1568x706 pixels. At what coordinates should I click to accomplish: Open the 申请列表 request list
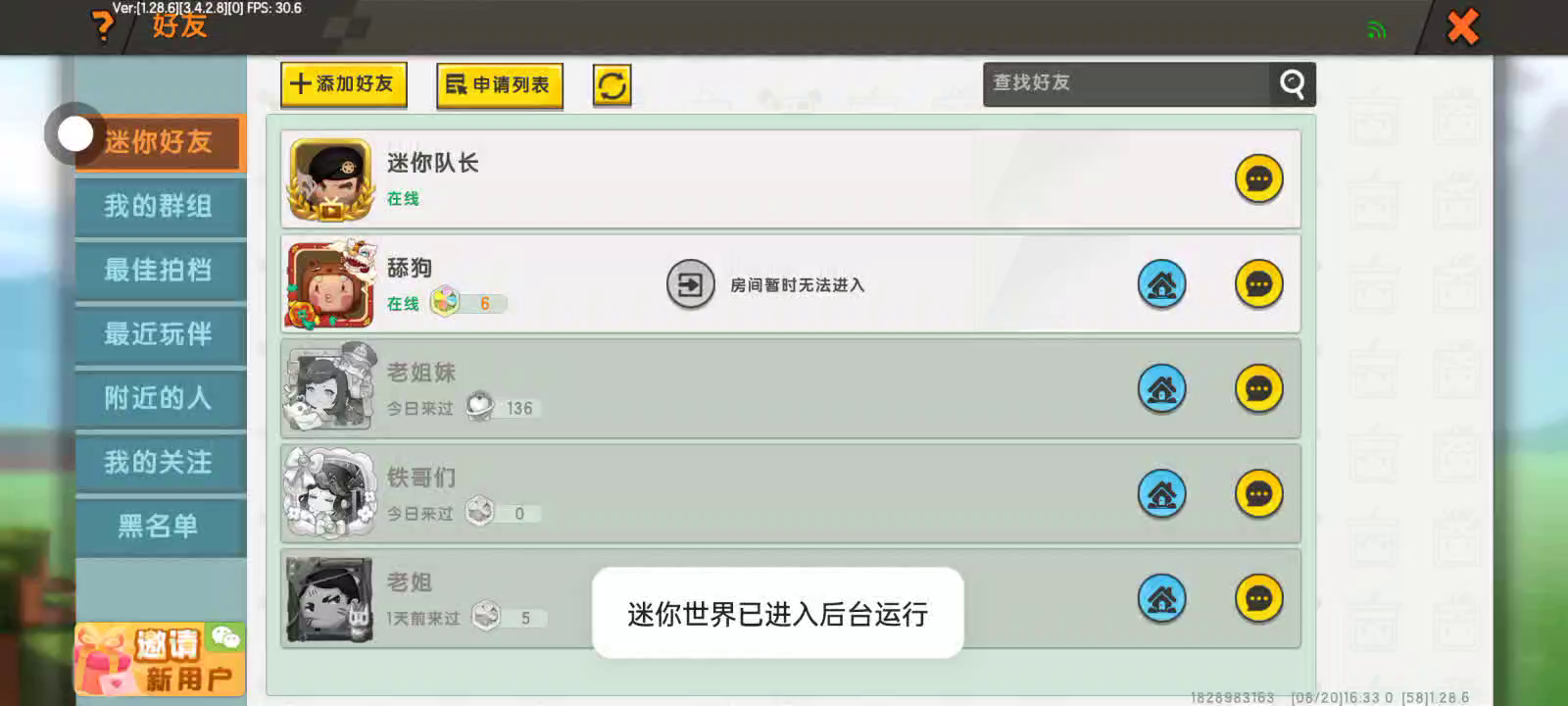click(500, 85)
